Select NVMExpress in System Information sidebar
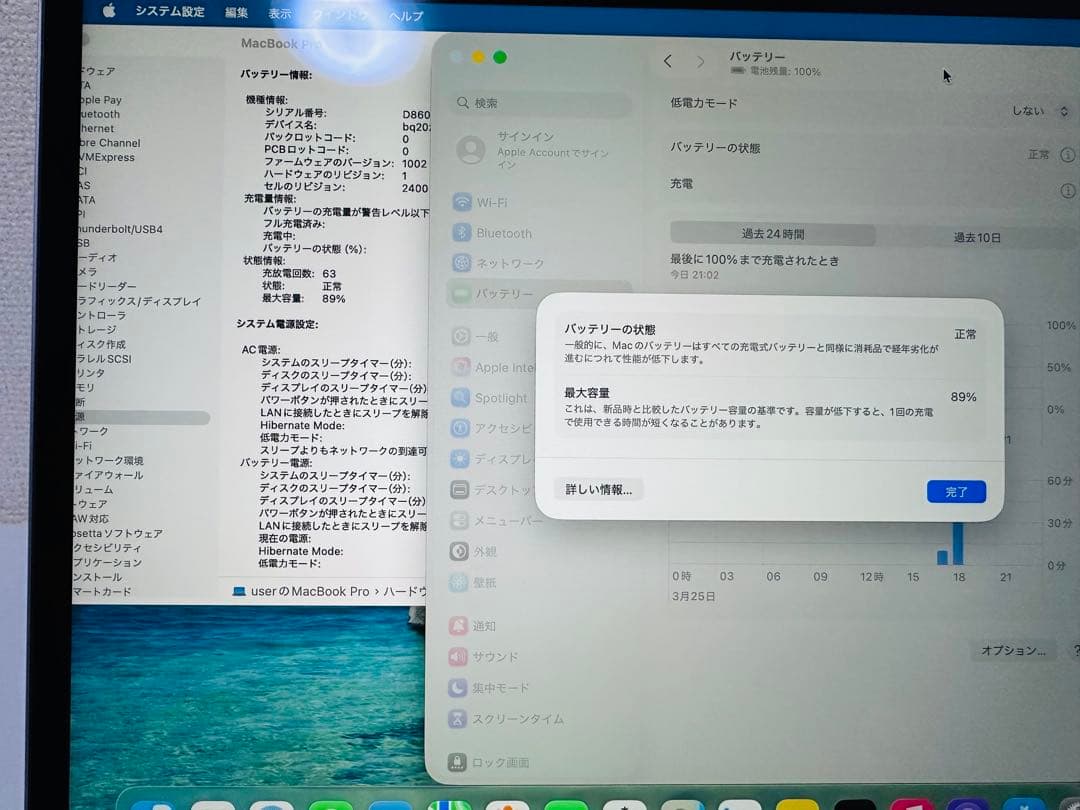 [107, 158]
